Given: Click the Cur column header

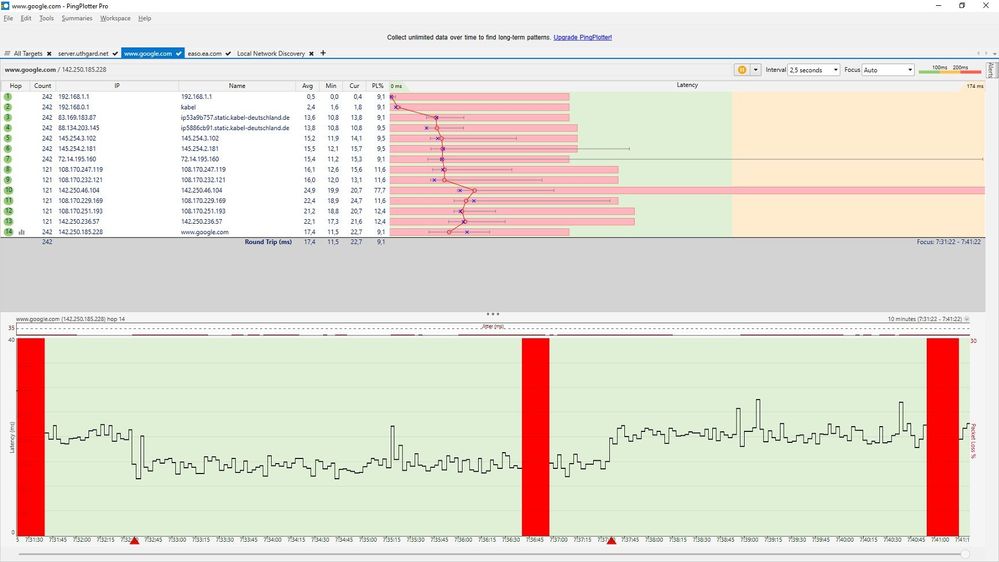Looking at the screenshot, I should coord(354,86).
